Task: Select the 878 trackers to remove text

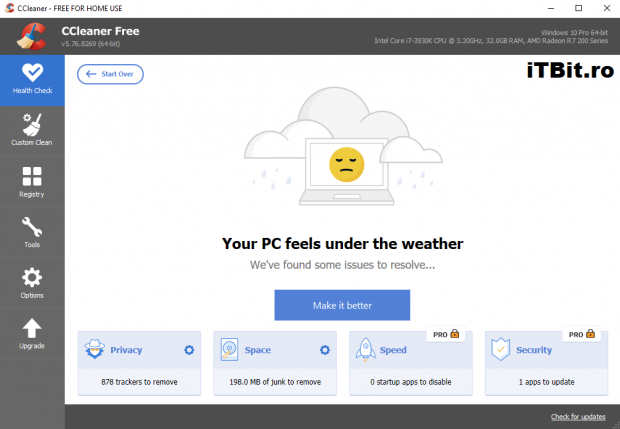Action: pos(138,382)
